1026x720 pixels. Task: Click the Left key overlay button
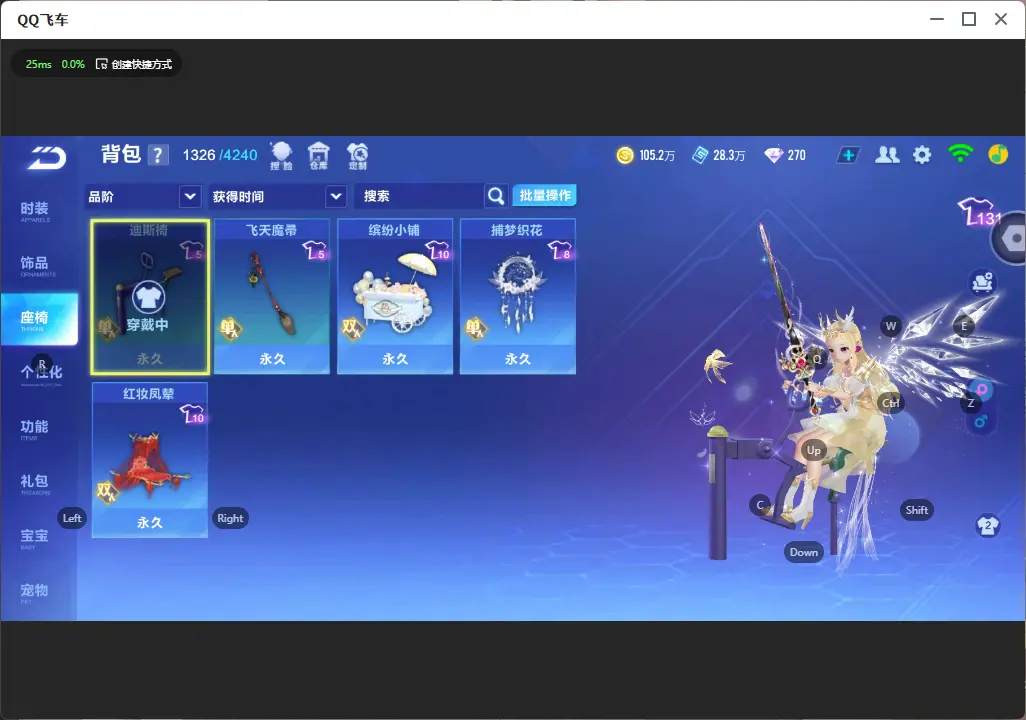72,518
